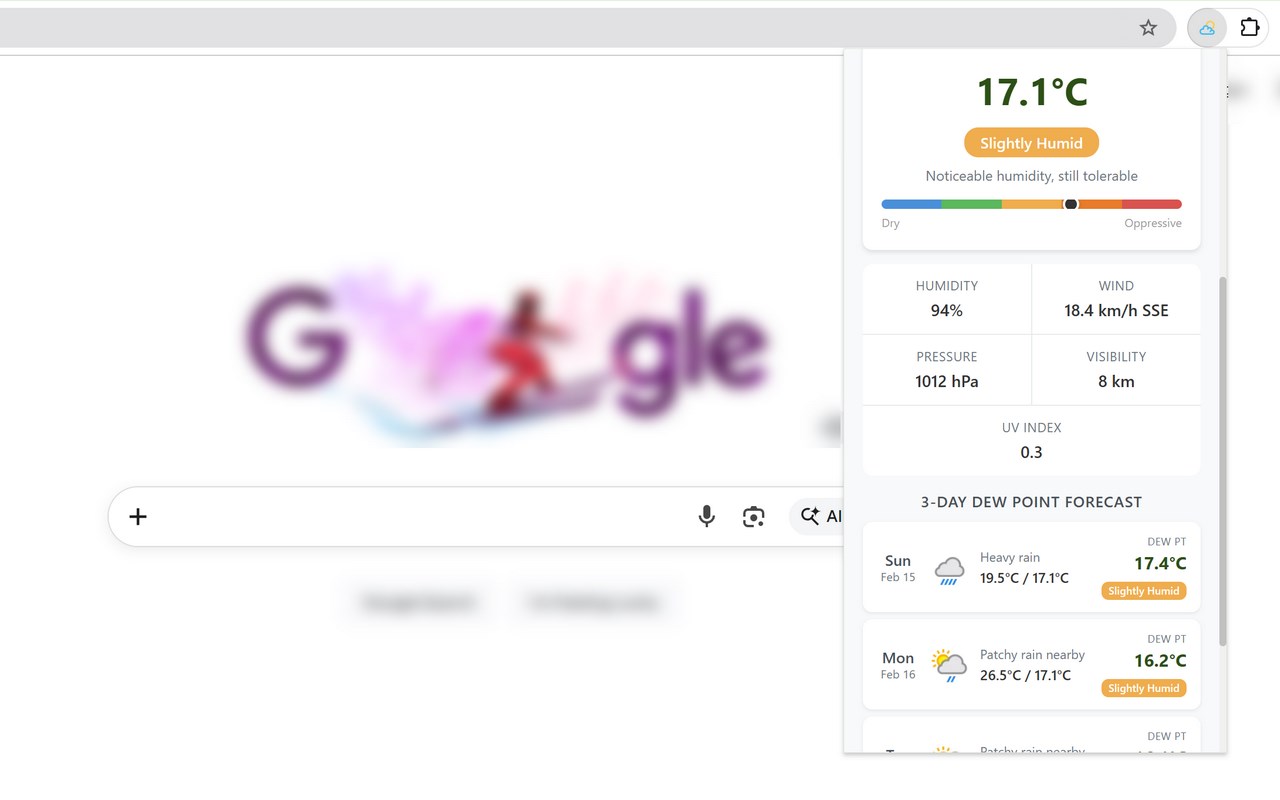Click the UV Index 0.3 tile
Image resolution: width=1280 pixels, height=800 pixels.
(1031, 441)
